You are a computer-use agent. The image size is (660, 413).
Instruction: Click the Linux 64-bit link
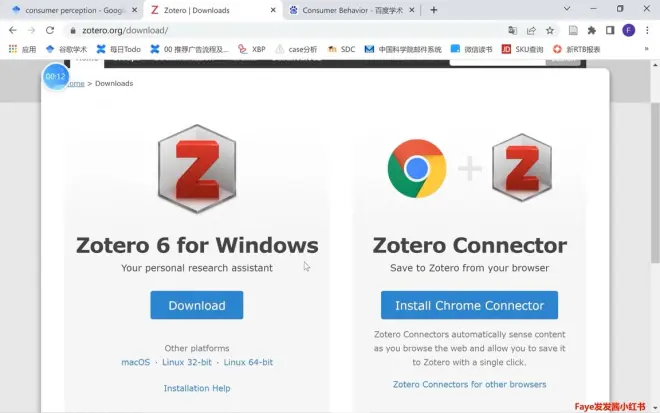click(248, 362)
